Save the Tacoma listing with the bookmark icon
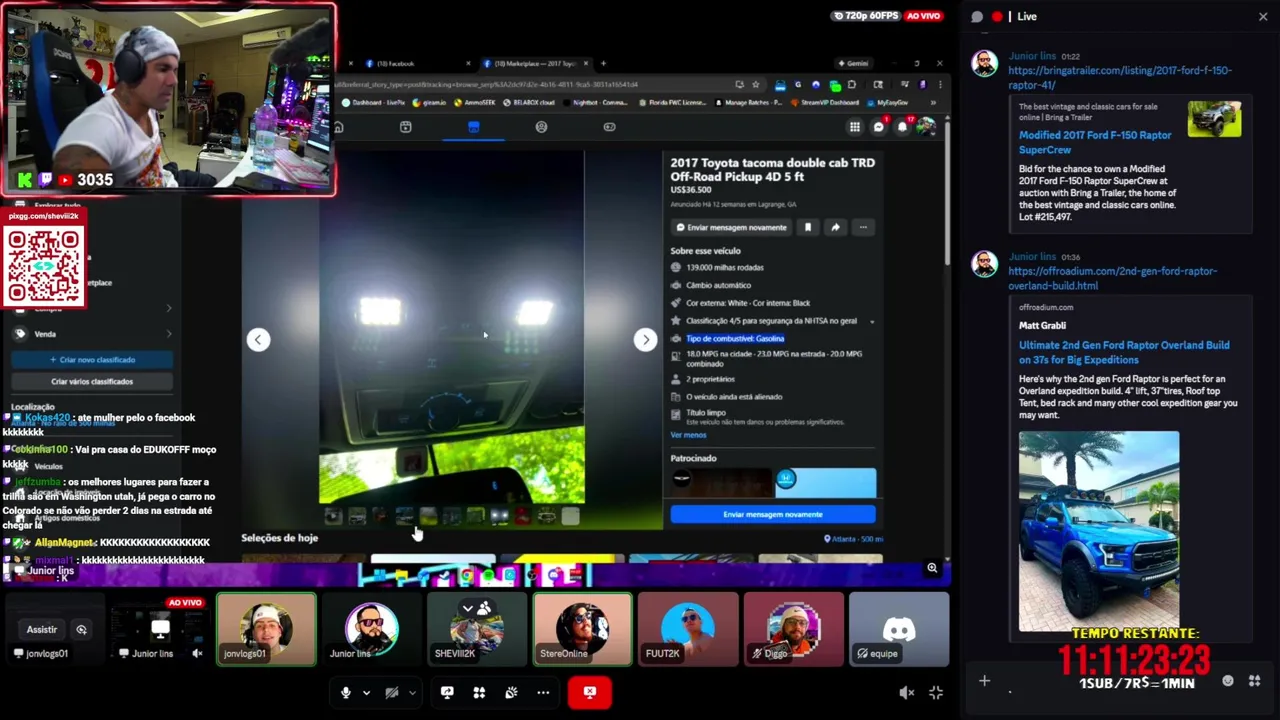This screenshot has width=1280, height=720. point(808,227)
